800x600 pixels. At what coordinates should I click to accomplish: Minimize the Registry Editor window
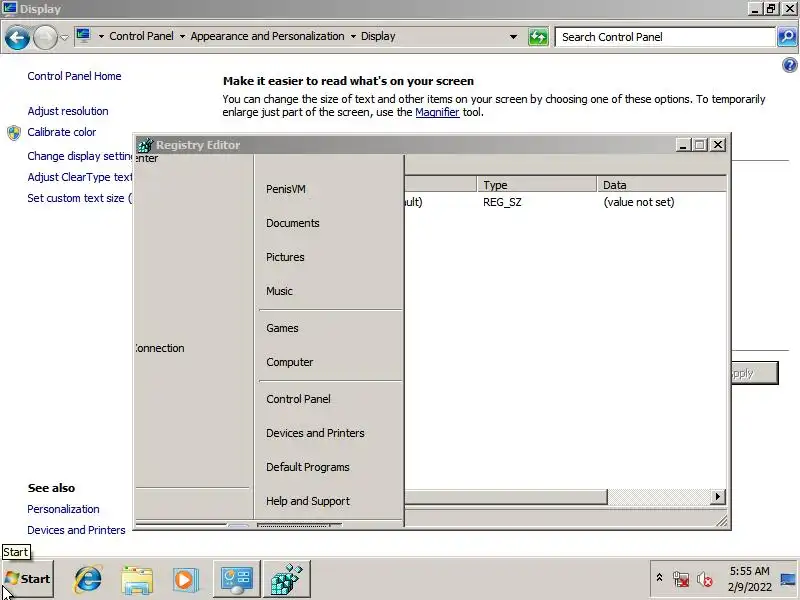point(683,145)
